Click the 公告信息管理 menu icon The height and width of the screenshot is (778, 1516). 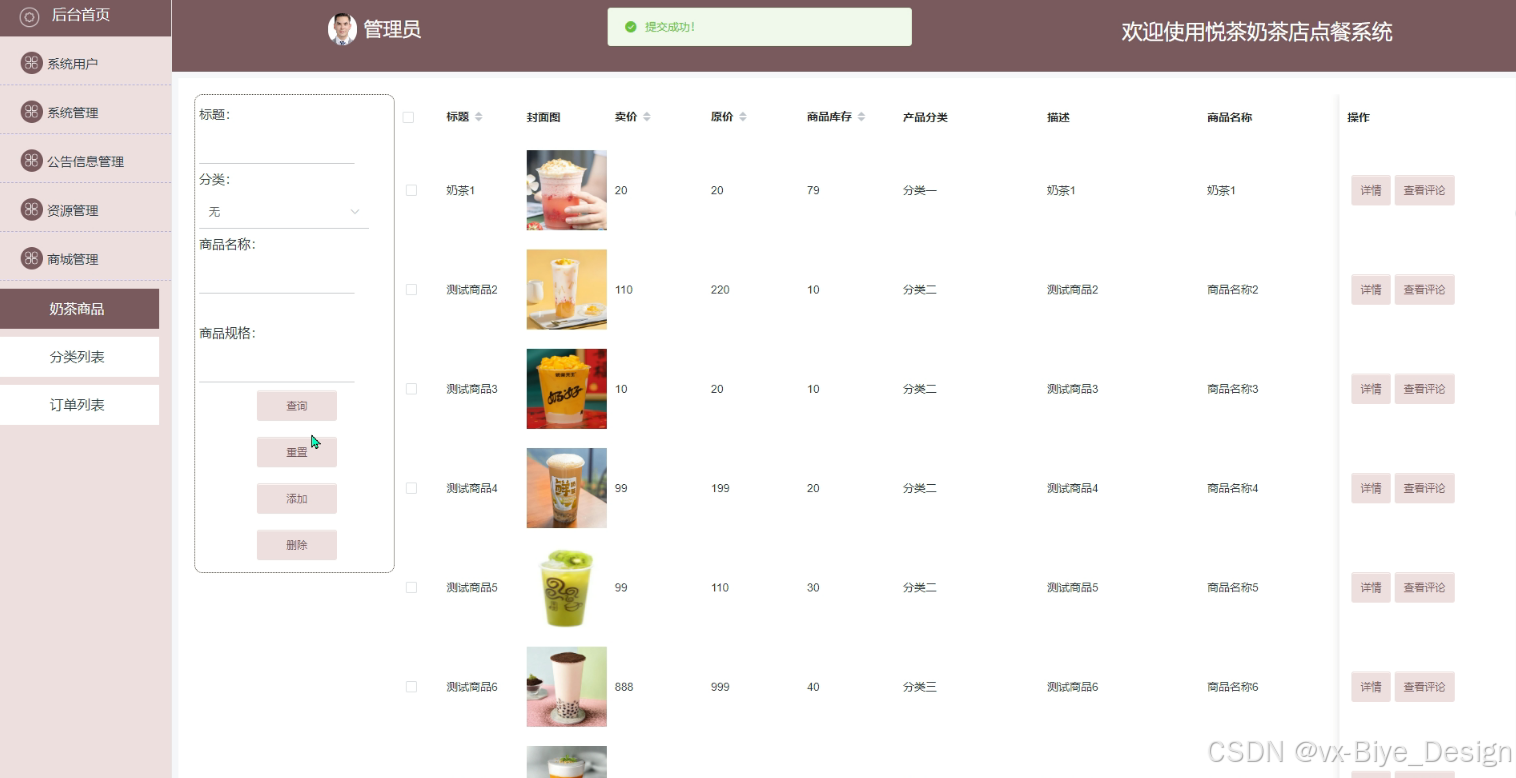tap(32, 161)
